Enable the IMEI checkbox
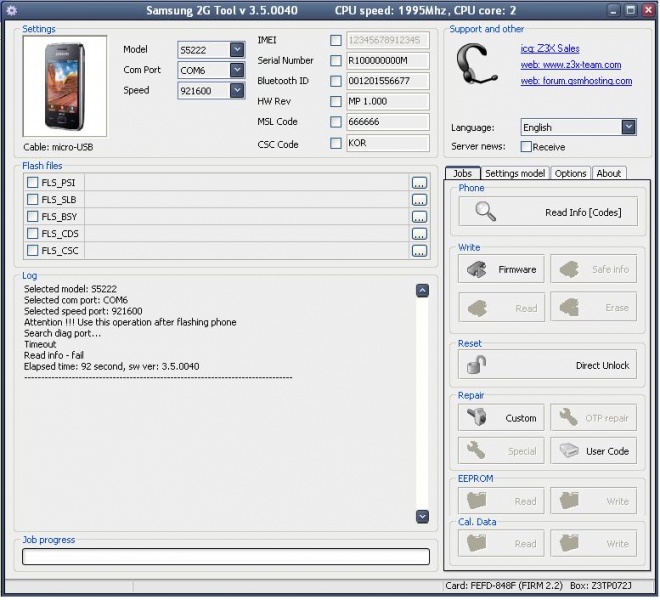660x600 pixels. coord(336,40)
